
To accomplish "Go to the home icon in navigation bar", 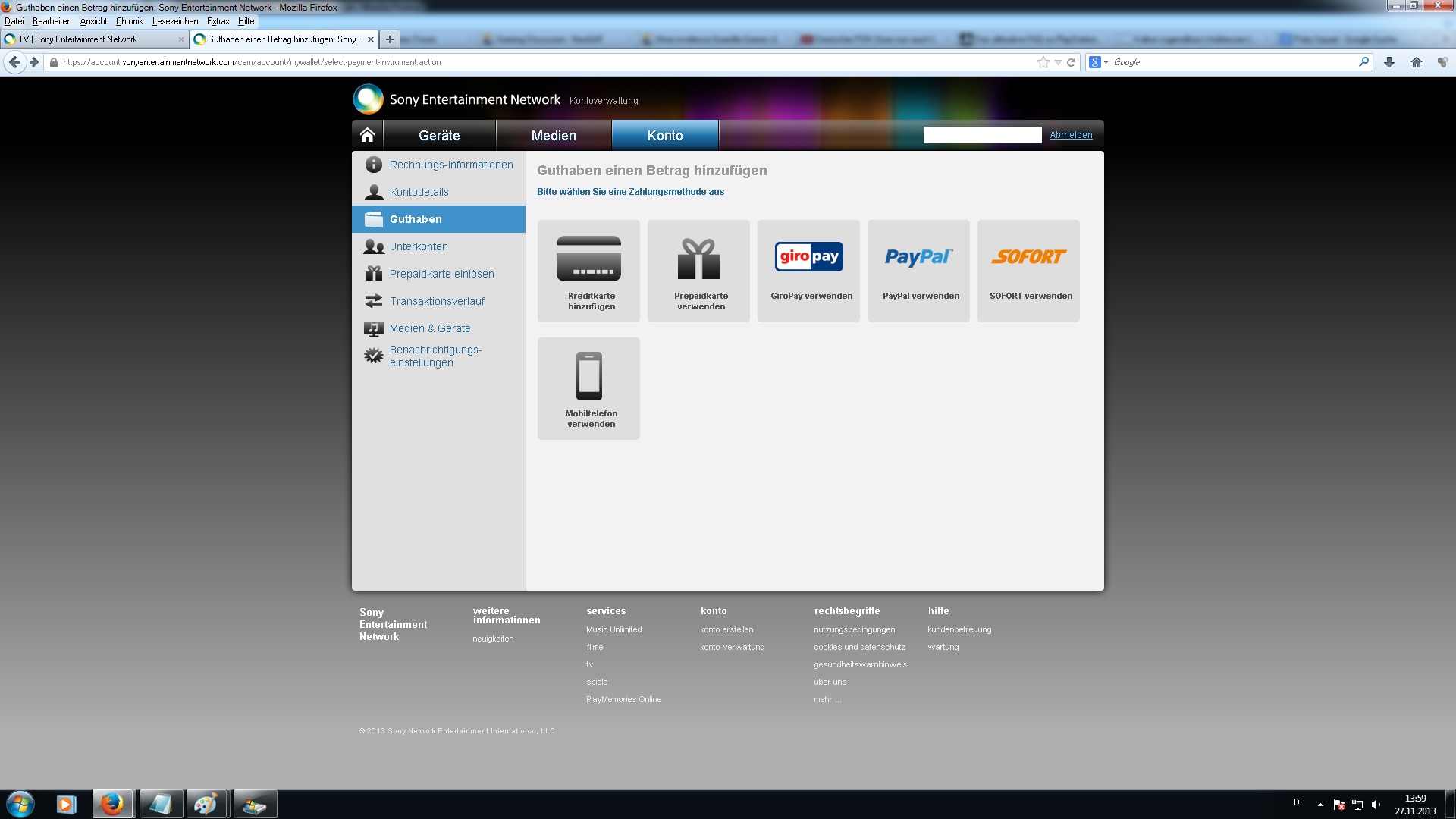I will (368, 135).
